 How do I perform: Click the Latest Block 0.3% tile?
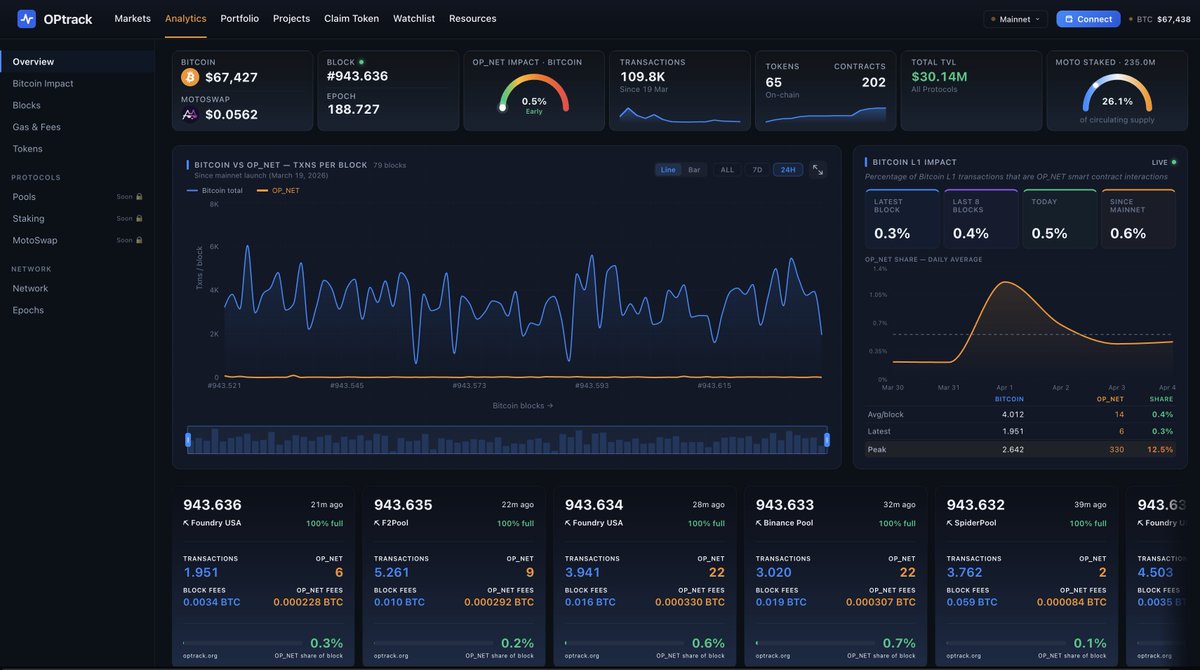tap(902, 220)
